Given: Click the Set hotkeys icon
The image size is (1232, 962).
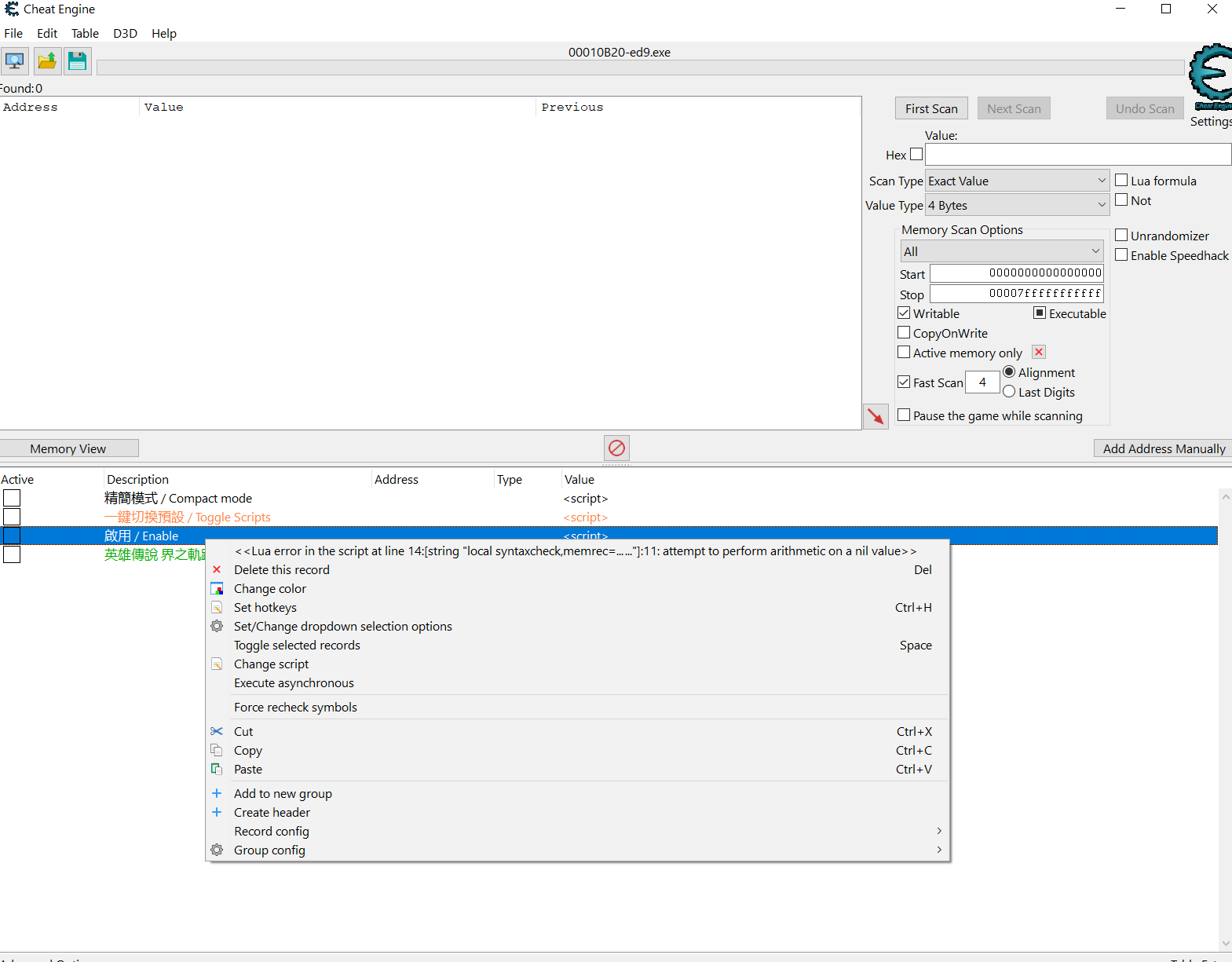Looking at the screenshot, I should 217,608.
